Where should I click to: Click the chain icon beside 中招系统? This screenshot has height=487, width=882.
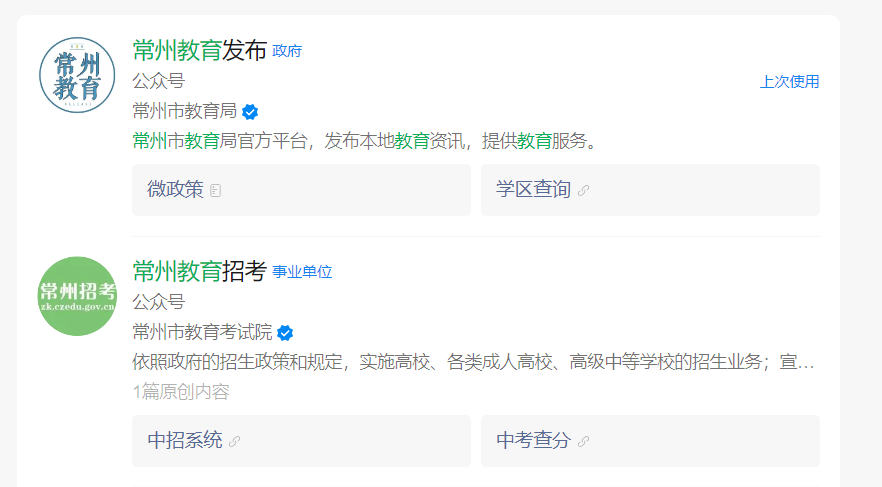click(235, 441)
